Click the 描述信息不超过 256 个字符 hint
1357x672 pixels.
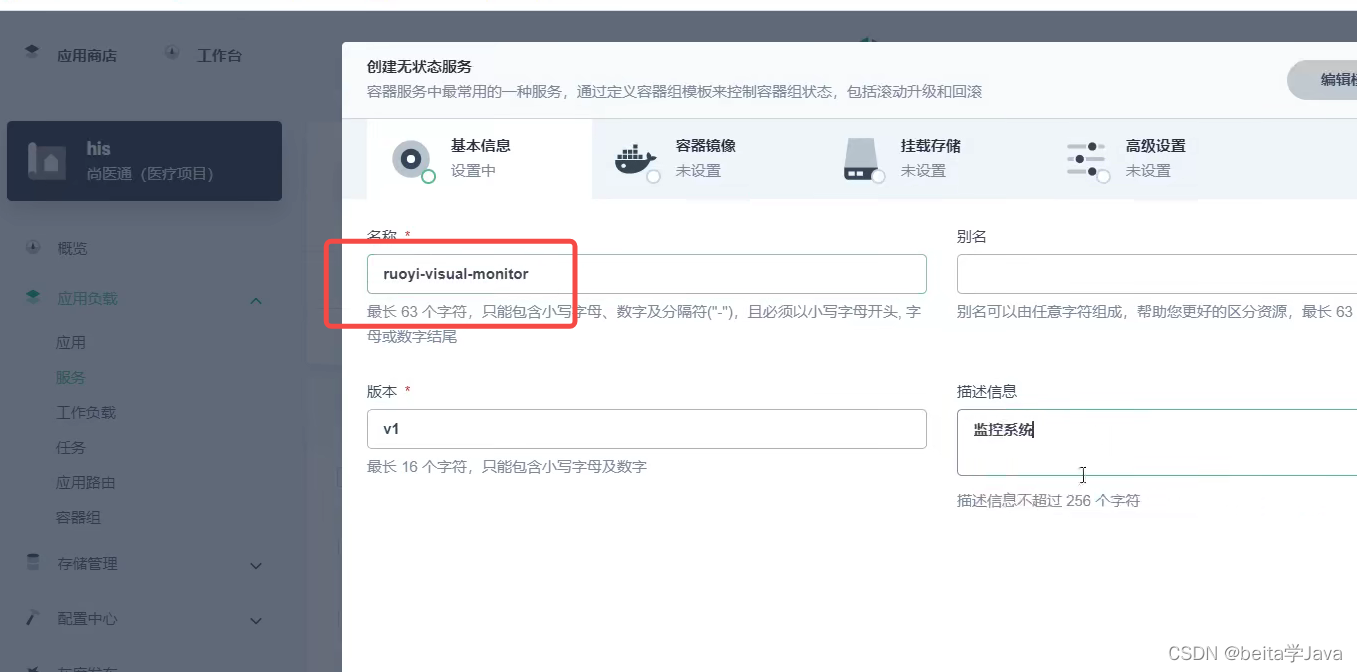pos(1048,500)
